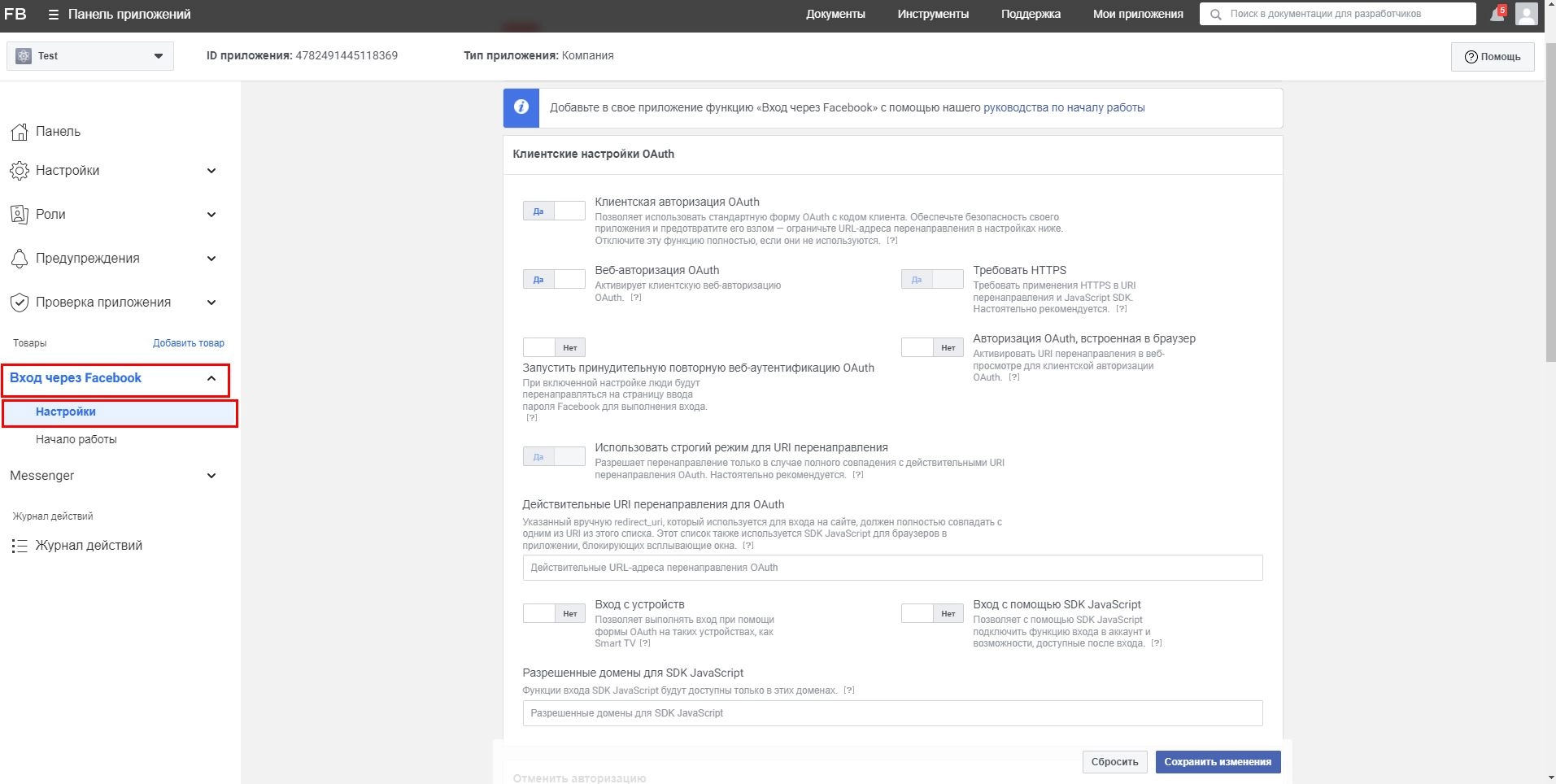
Task: Expand the Проверка приложения section chevron
Action: (211, 303)
